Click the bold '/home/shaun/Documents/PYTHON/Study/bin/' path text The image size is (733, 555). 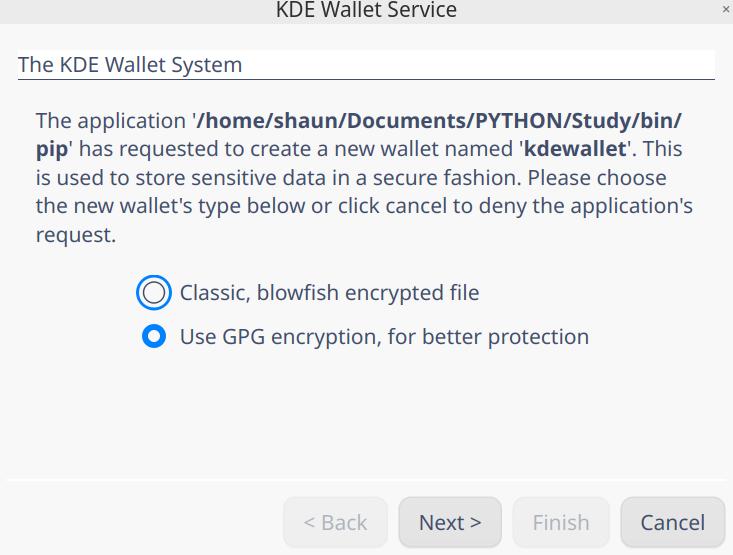tap(440, 121)
